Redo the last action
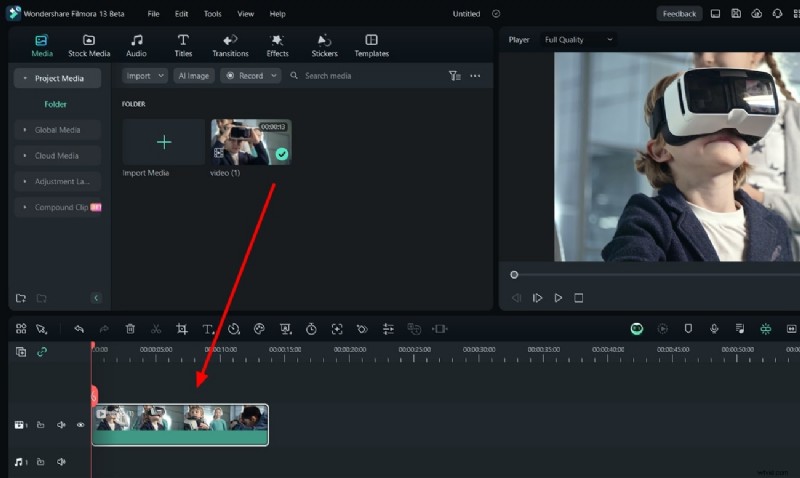The image size is (800, 478). tap(104, 329)
